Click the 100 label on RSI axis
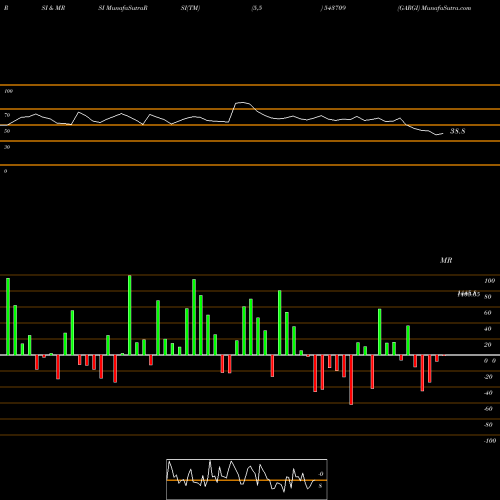 pyautogui.click(x=8, y=91)
